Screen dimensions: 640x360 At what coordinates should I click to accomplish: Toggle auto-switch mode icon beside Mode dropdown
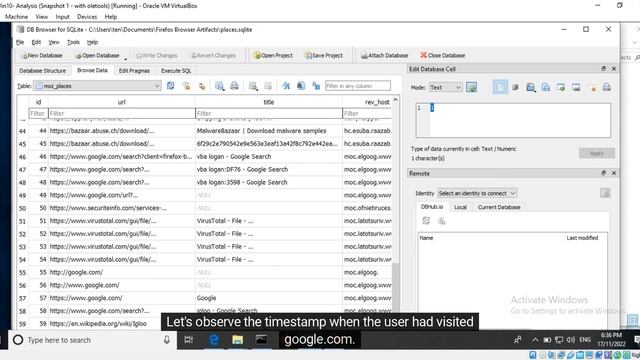coord(471,87)
